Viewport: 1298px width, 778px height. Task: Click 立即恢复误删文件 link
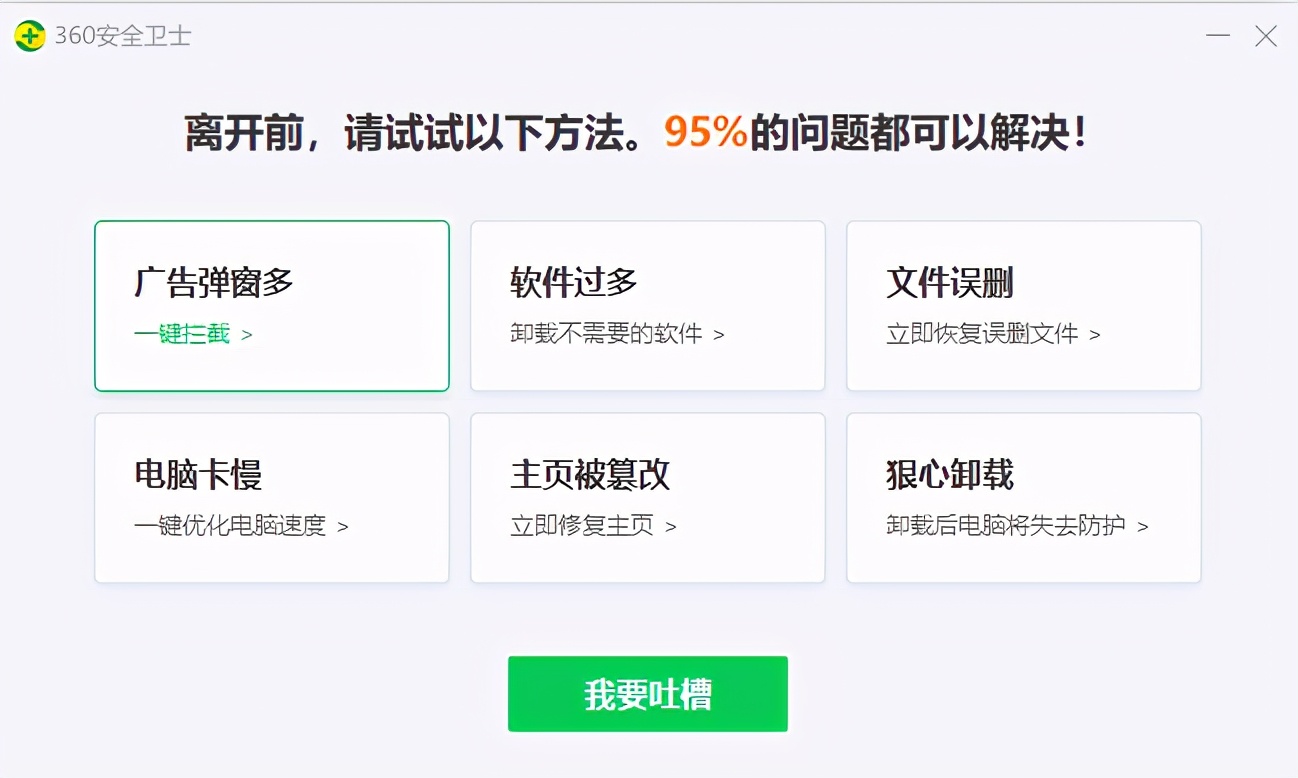979,336
